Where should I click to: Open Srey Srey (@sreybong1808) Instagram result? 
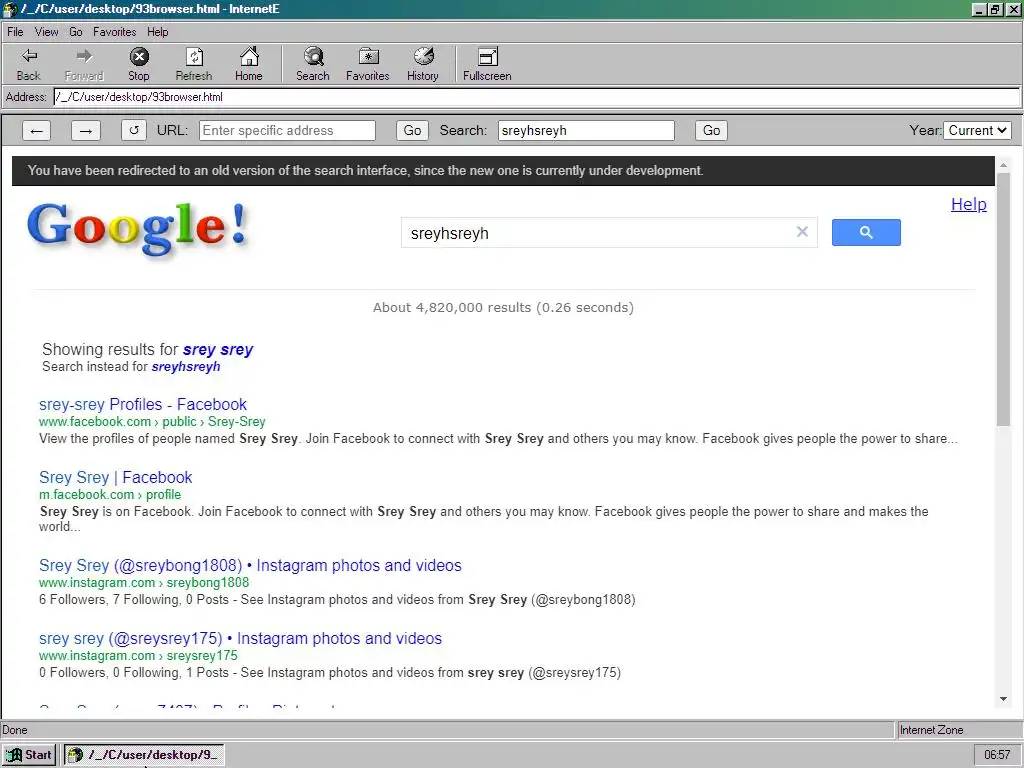pyautogui.click(x=250, y=566)
